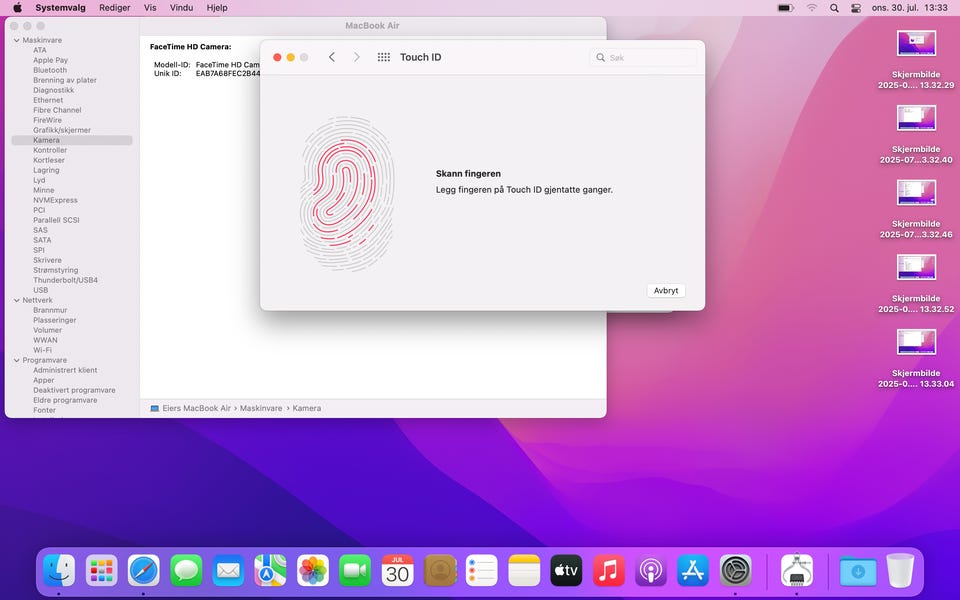Collapse the Programvare tree section
Image resolution: width=960 pixels, height=600 pixels.
[x=16, y=360]
